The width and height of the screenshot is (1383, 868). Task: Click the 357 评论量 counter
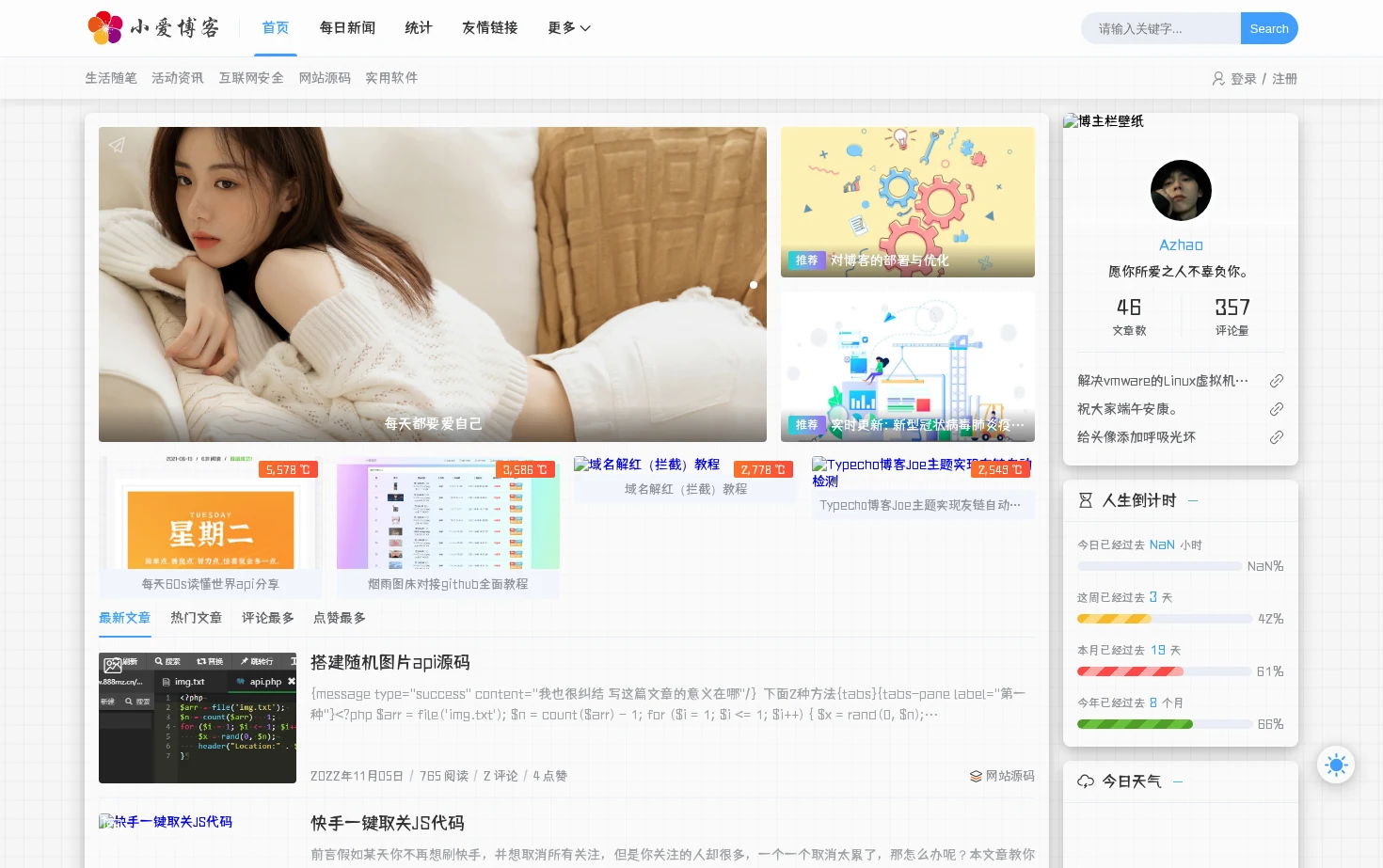(1232, 317)
